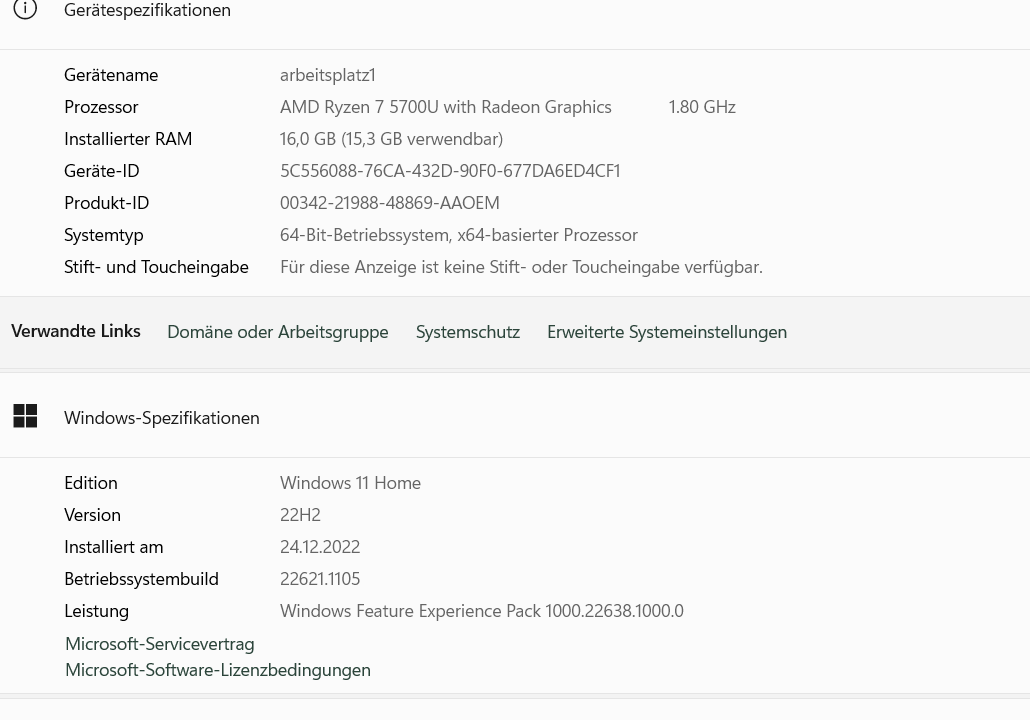Click the 1.80 GHz processor speed value
This screenshot has width=1030, height=720.
[x=702, y=107]
